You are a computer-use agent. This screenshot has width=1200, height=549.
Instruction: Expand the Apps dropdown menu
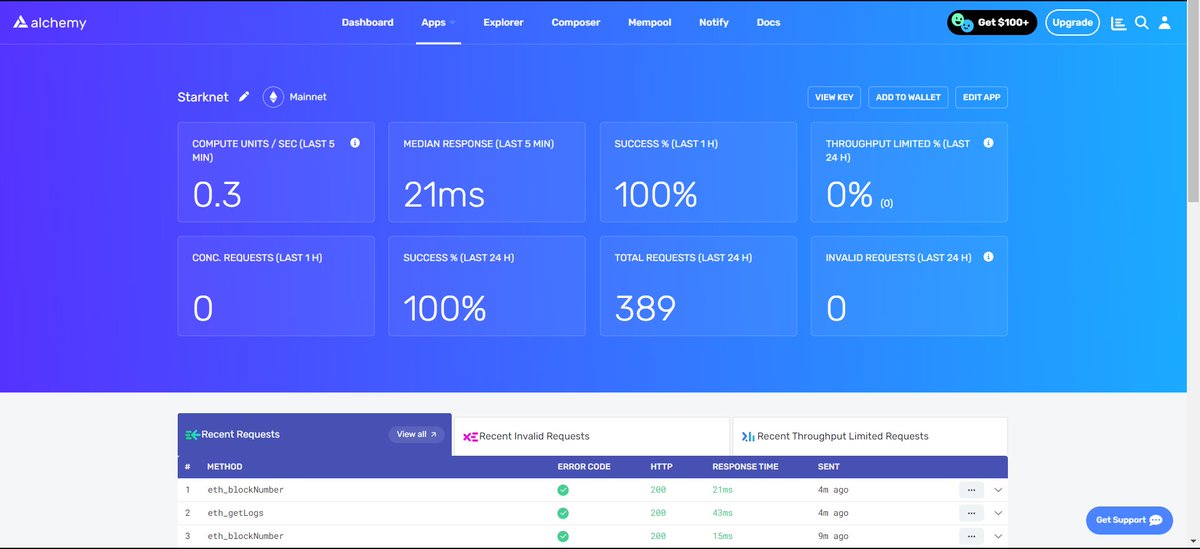point(438,22)
